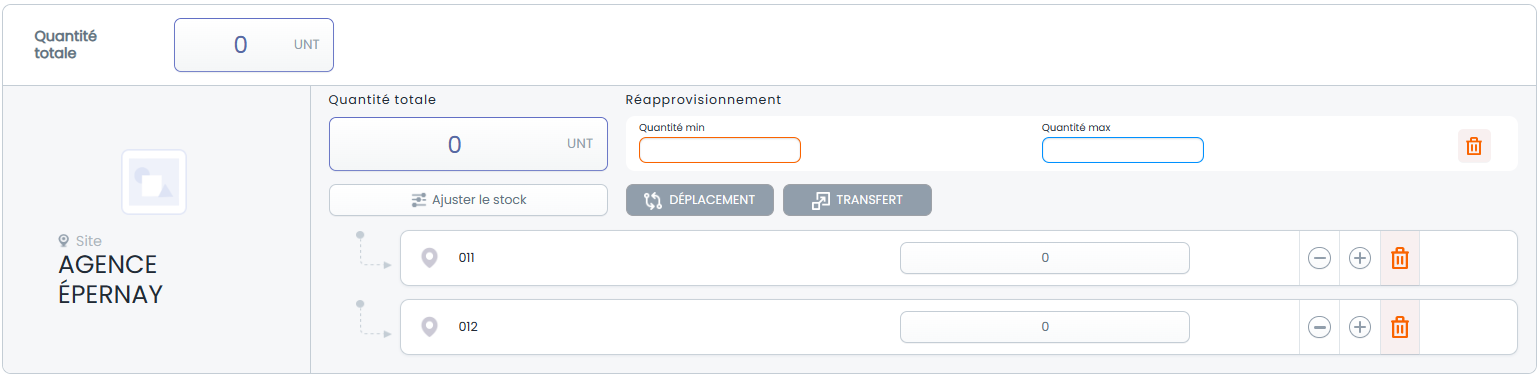Click the minus icon for location 012
This screenshot has width=1539, height=375.
1319,327
